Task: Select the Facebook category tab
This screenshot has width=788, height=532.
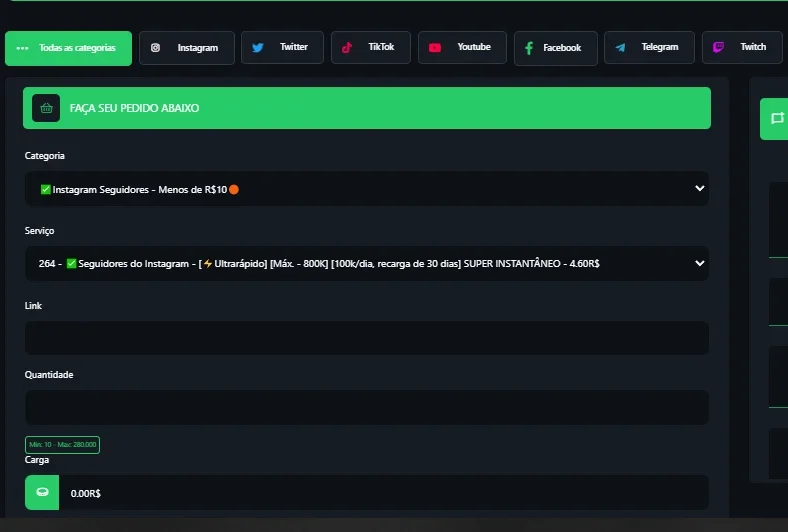Action: pos(556,48)
